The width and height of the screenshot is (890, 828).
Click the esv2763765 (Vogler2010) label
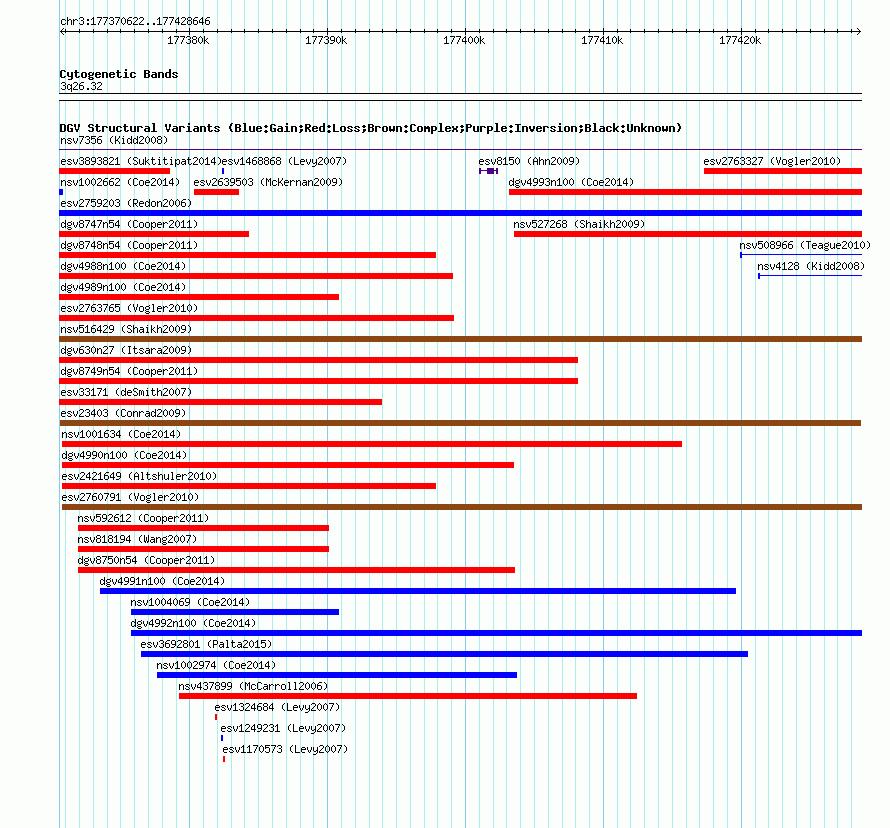tap(129, 308)
